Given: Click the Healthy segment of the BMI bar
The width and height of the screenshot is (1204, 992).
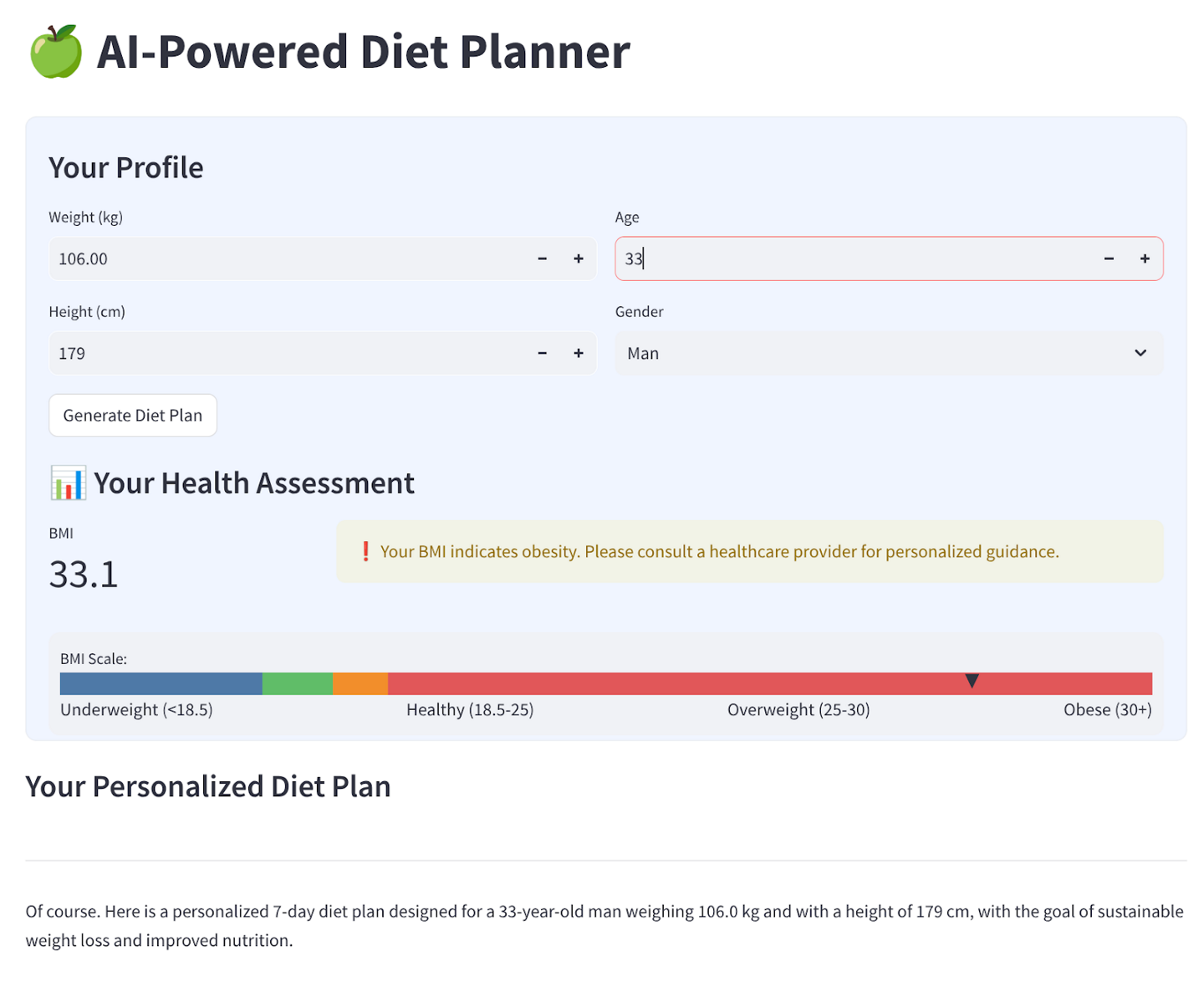Looking at the screenshot, I should point(297,683).
